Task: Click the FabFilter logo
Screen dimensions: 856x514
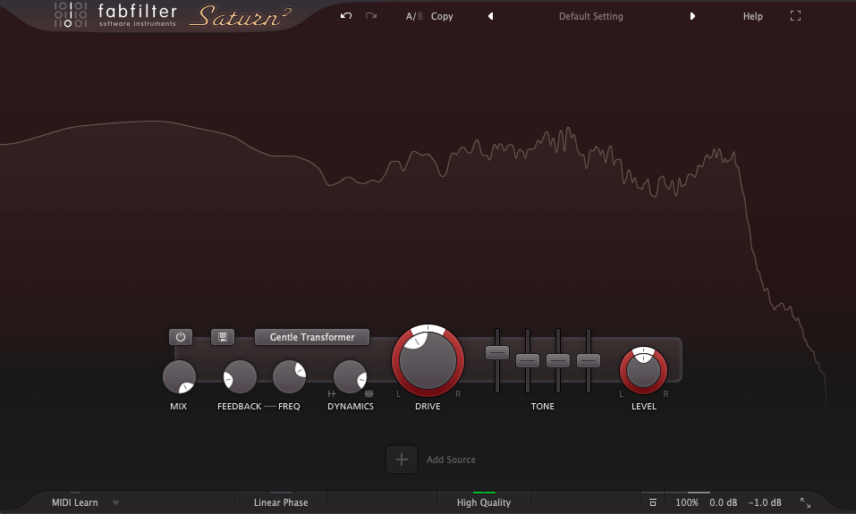Action: click(x=116, y=15)
